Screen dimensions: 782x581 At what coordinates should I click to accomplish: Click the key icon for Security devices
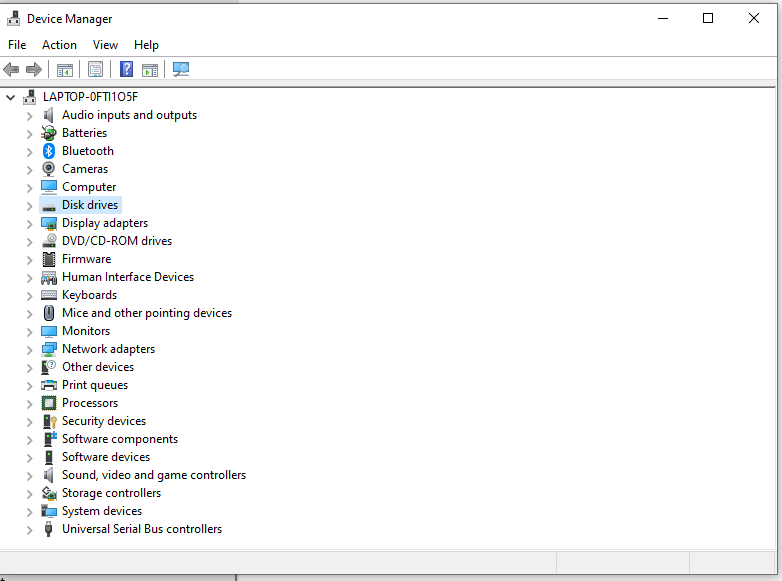(x=49, y=421)
